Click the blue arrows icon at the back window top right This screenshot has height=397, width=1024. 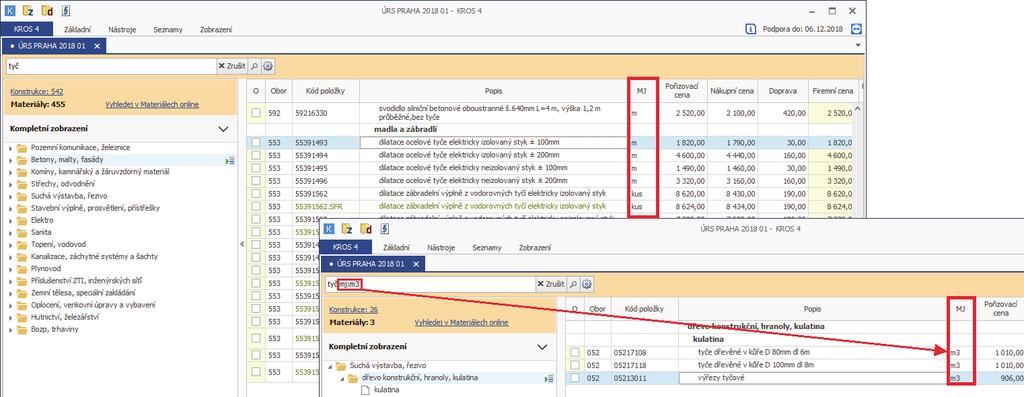(857, 29)
